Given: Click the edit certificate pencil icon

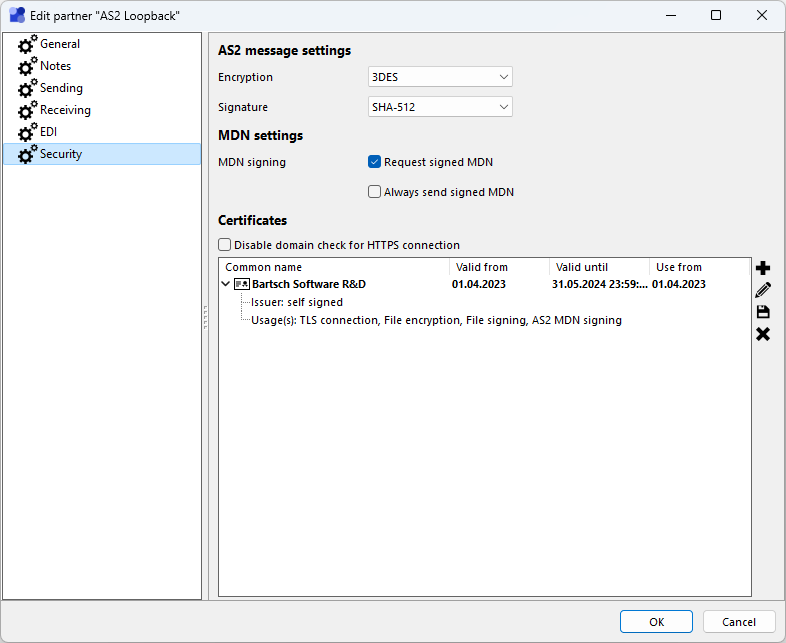Looking at the screenshot, I should pyautogui.click(x=763, y=290).
